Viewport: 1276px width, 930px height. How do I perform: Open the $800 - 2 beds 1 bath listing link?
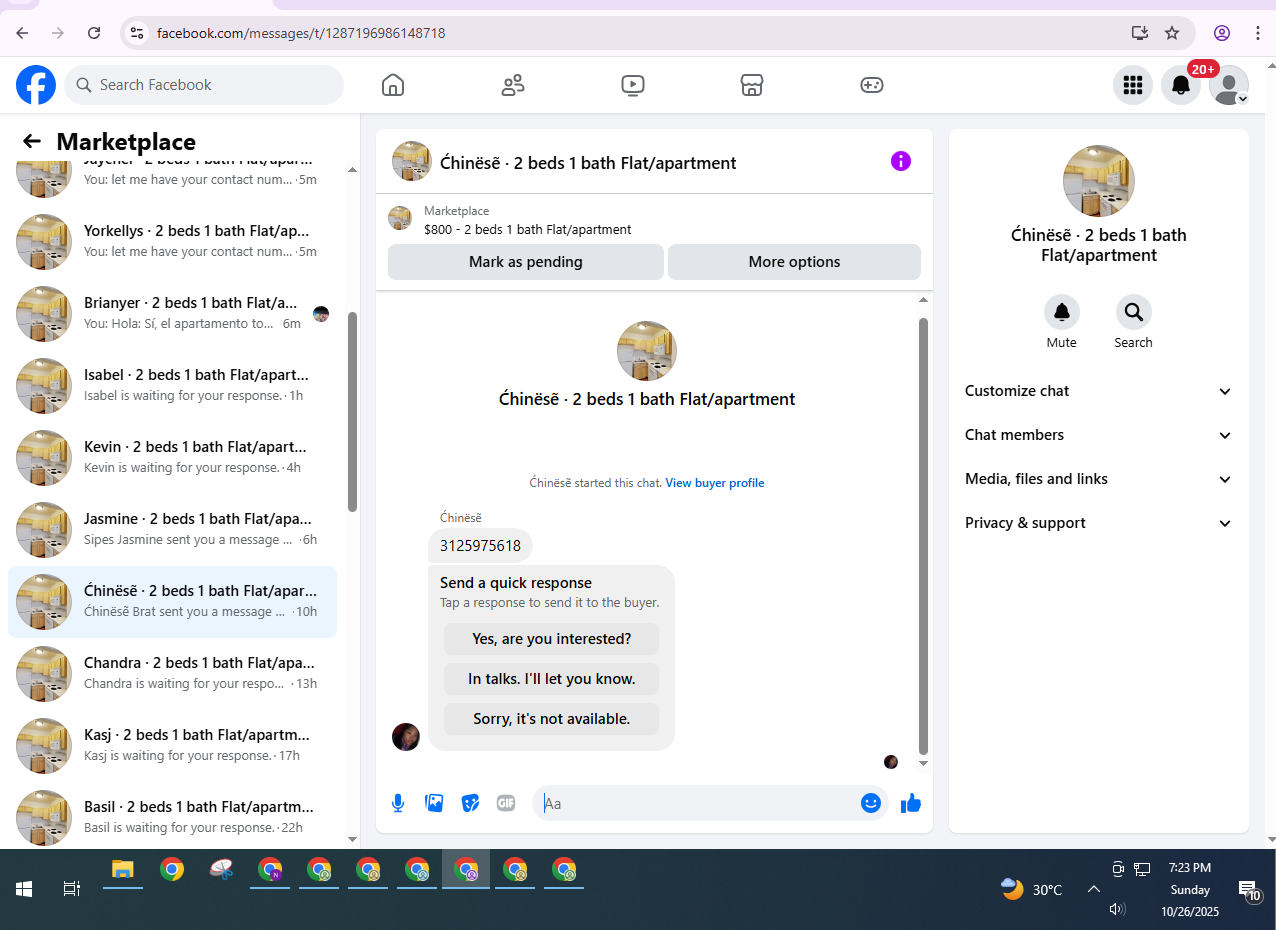pos(528,229)
